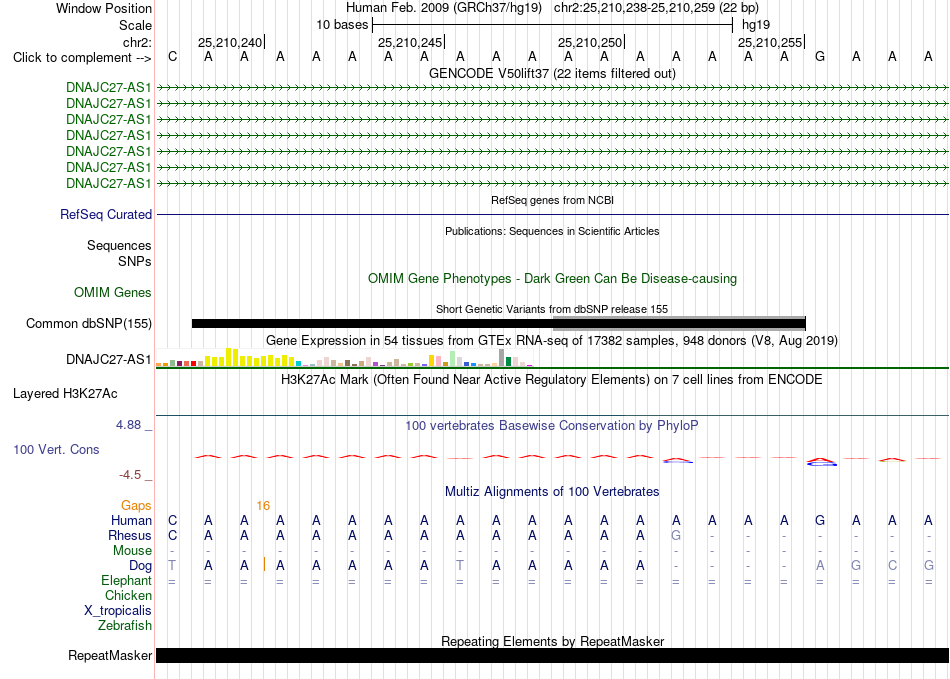Click the GENCODE V50lift37 track title
Viewport: 950px width, 679px height.
point(552,74)
